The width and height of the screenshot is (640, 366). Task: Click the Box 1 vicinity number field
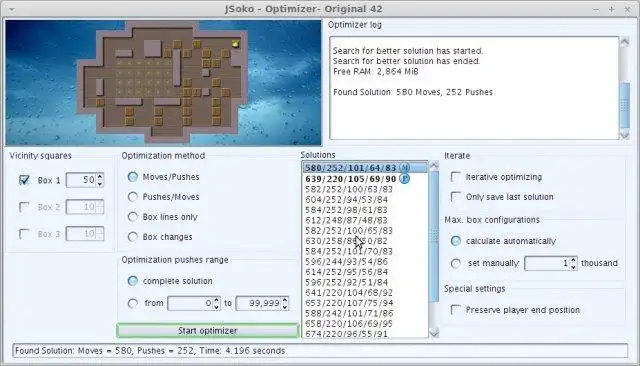tap(81, 180)
